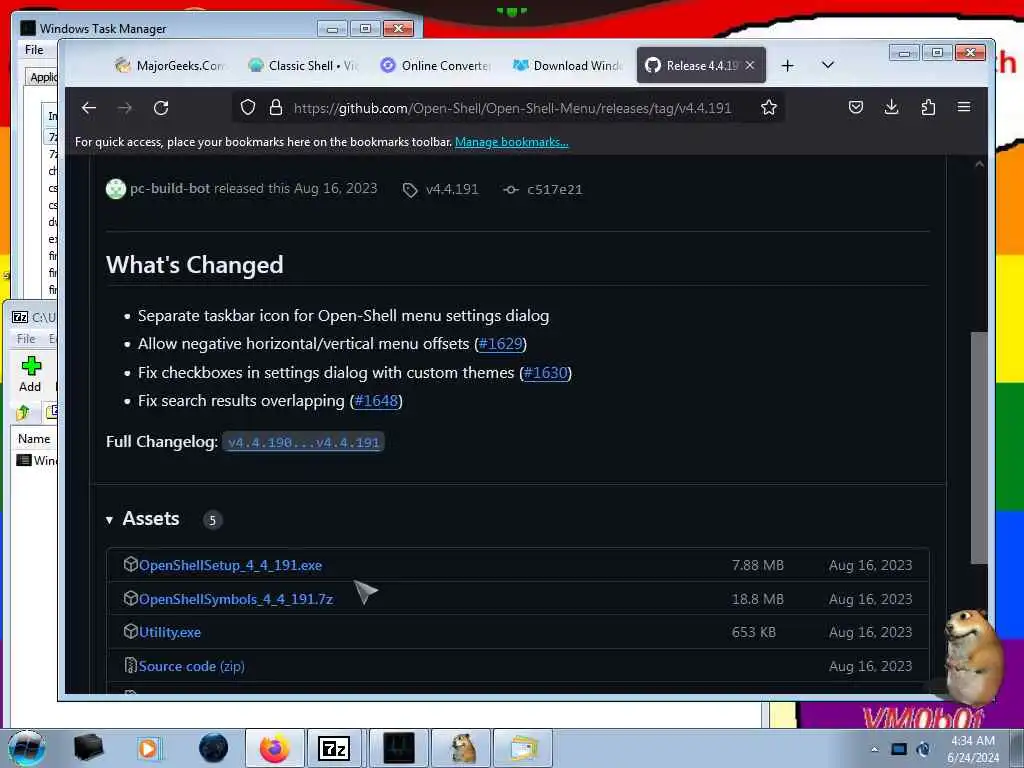Open the dark window taskbar icon
The height and width of the screenshot is (768, 1024).
click(x=398, y=748)
